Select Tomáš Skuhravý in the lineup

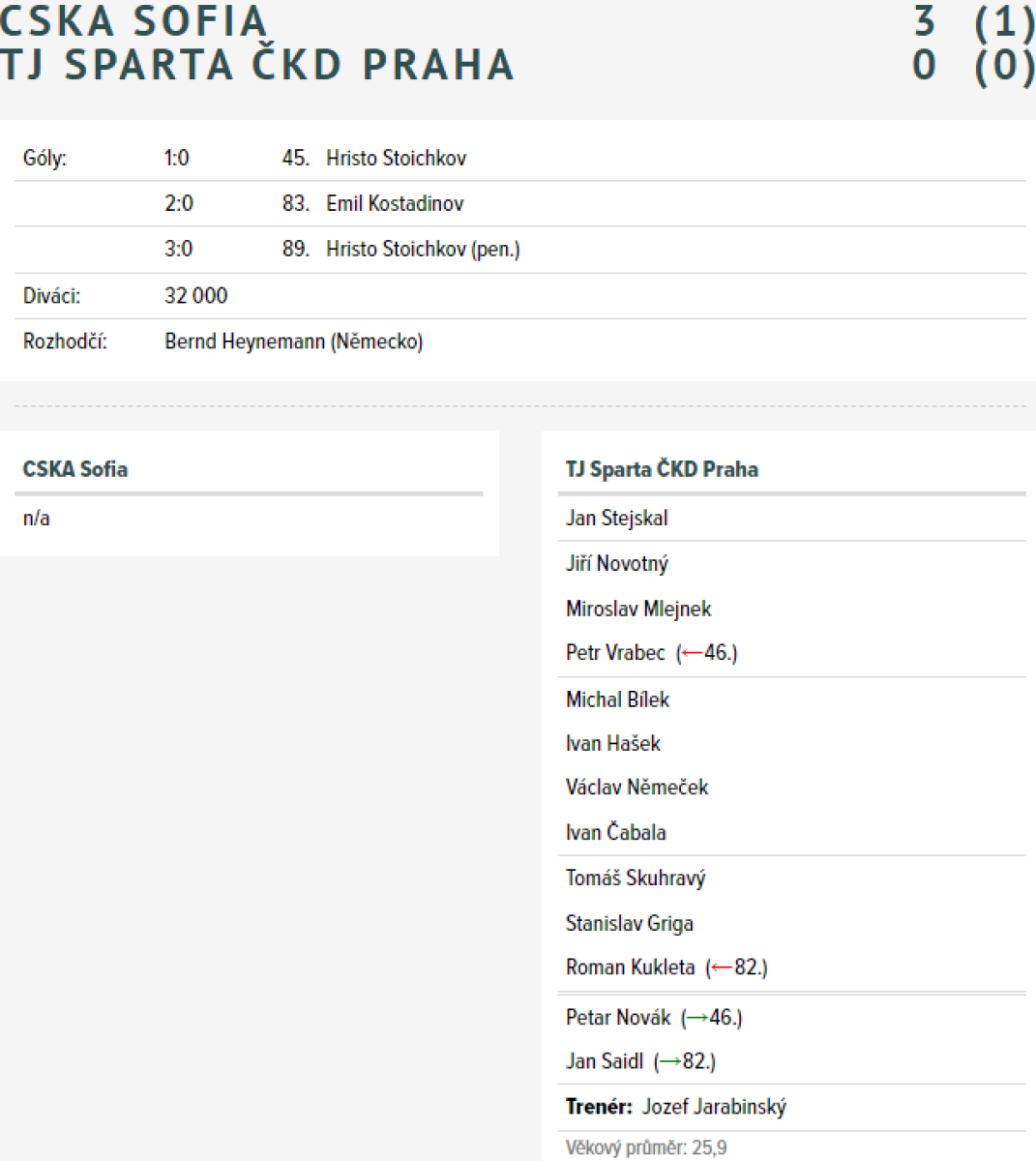(636, 878)
